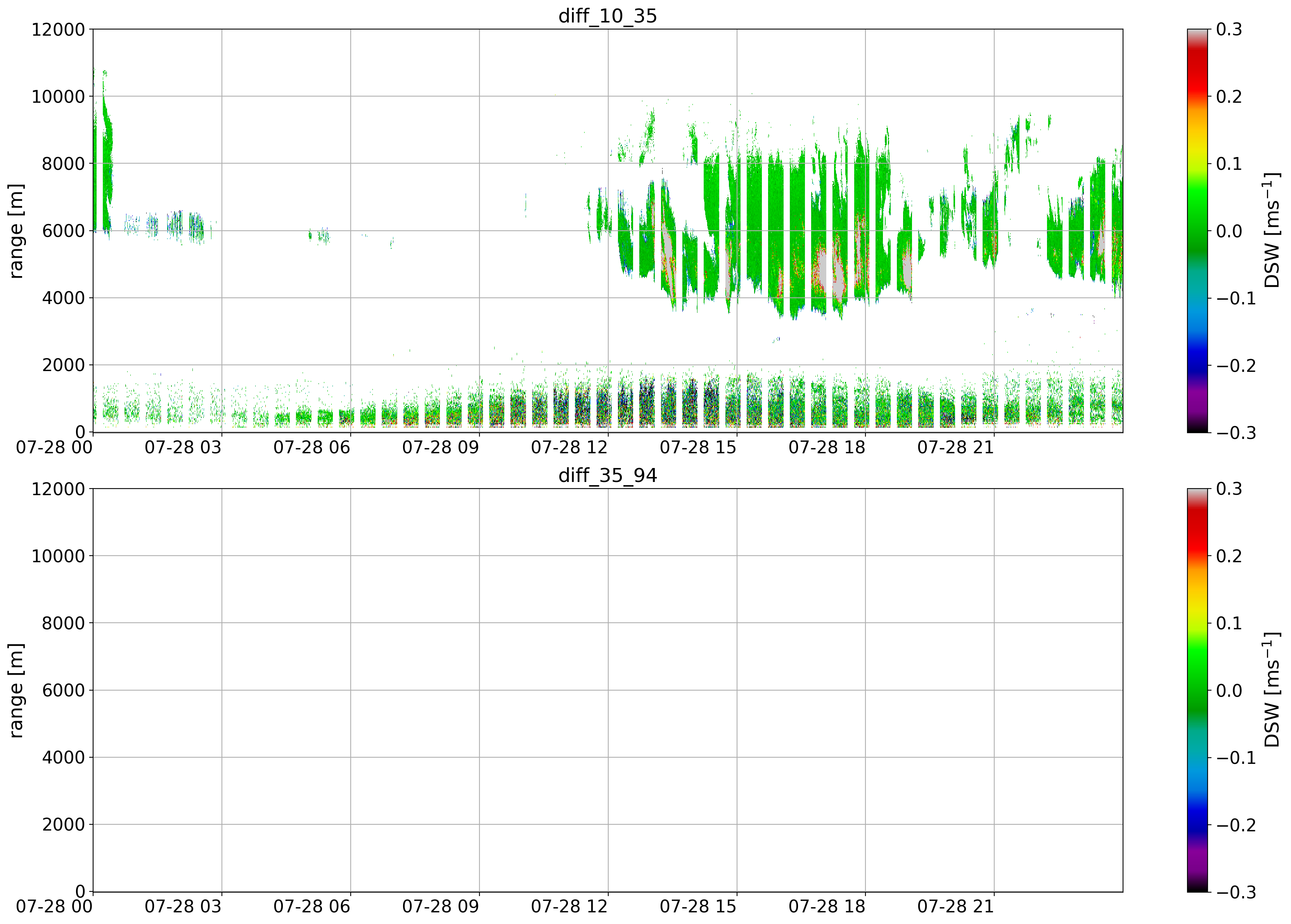Click the 0.0 tick on diff_10_35 colorbar
This screenshot has height=924, width=1291.
1230,230
